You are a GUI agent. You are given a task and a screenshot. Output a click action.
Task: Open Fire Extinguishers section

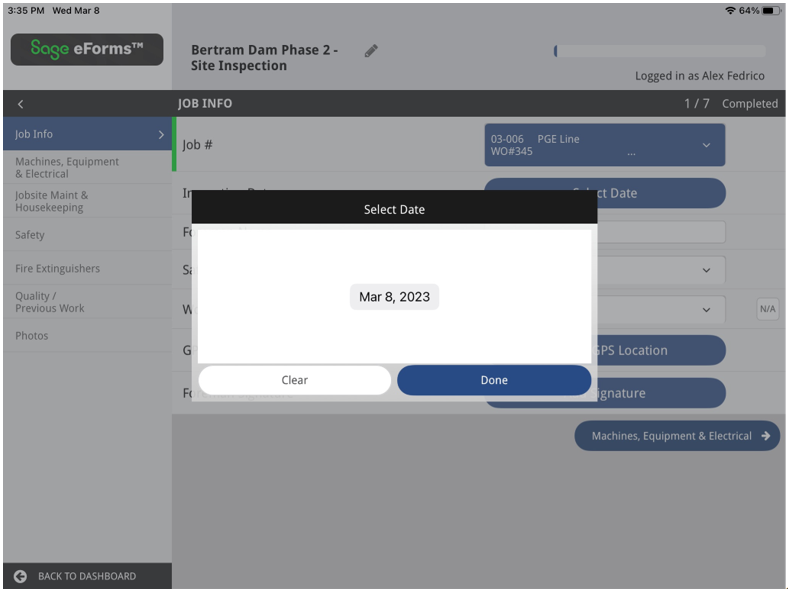(x=87, y=268)
